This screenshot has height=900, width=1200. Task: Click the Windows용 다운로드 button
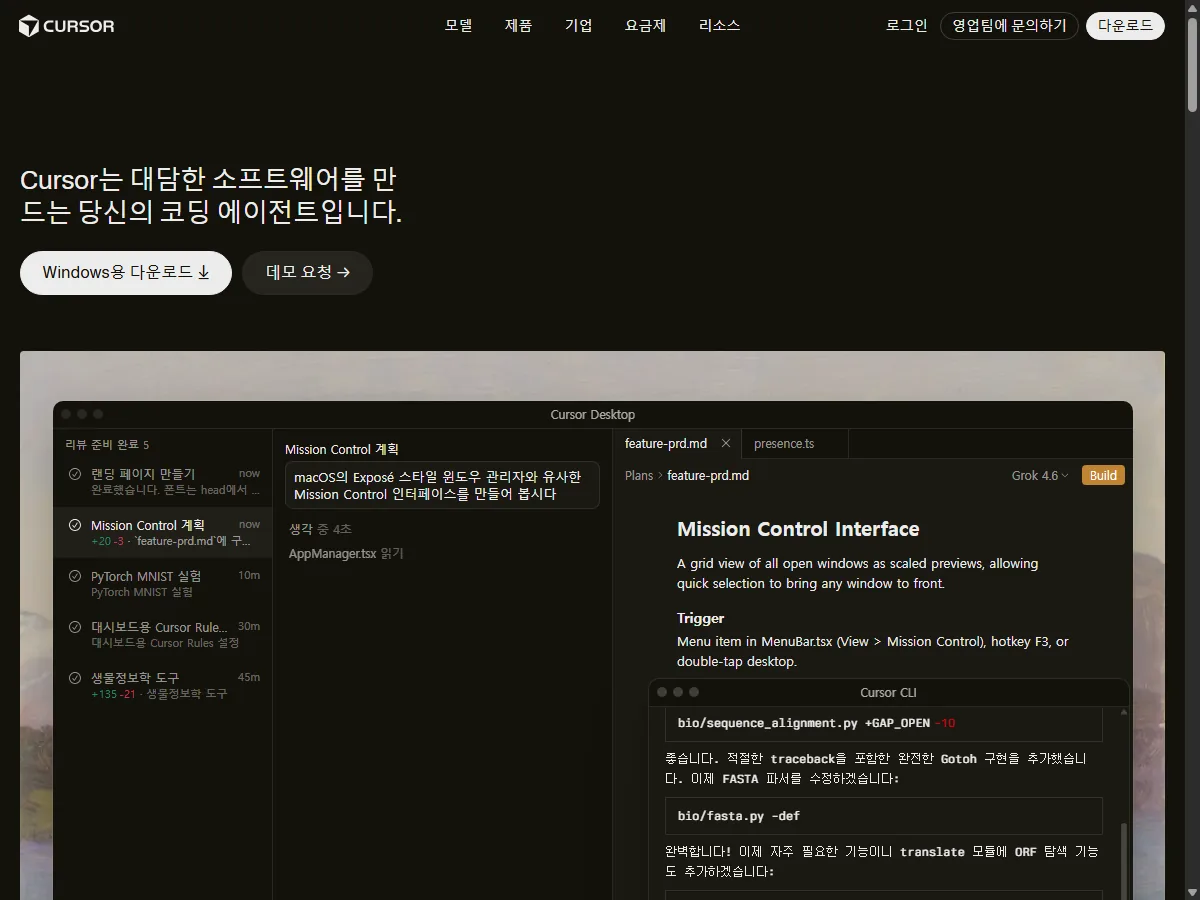(126, 273)
